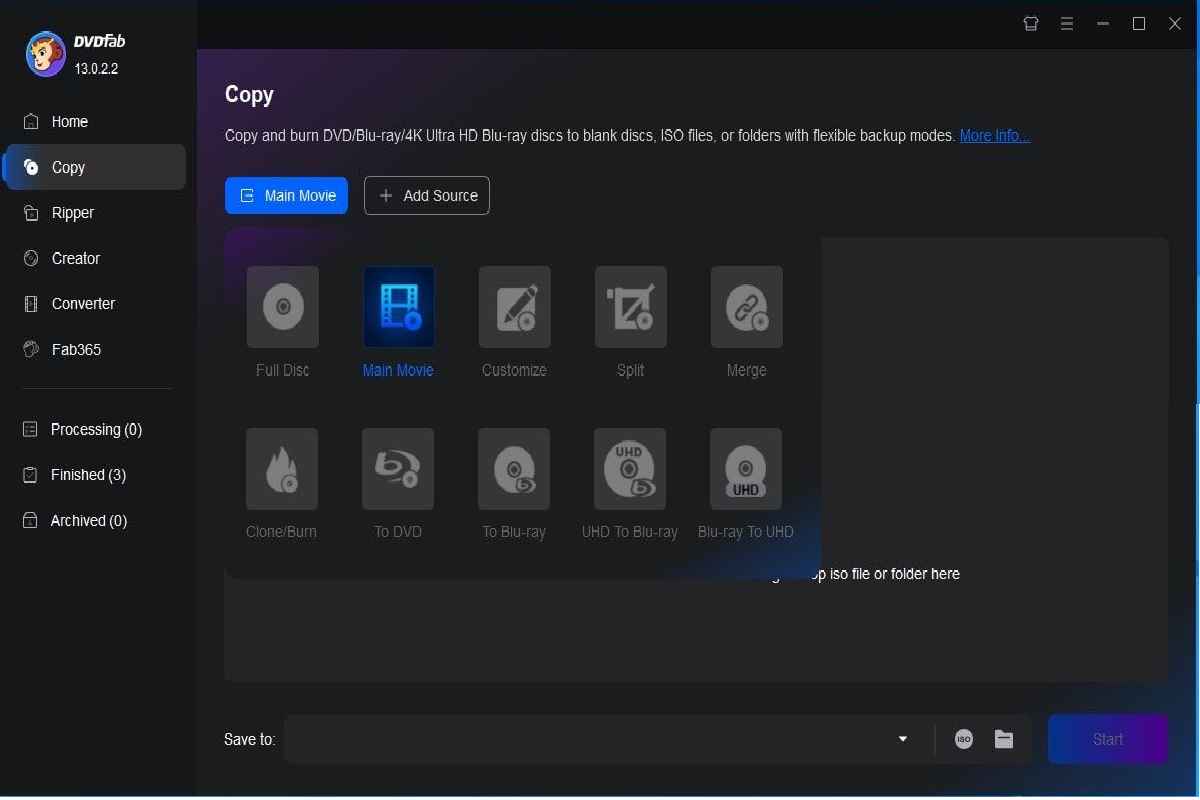Follow the More Info... link

tap(995, 136)
